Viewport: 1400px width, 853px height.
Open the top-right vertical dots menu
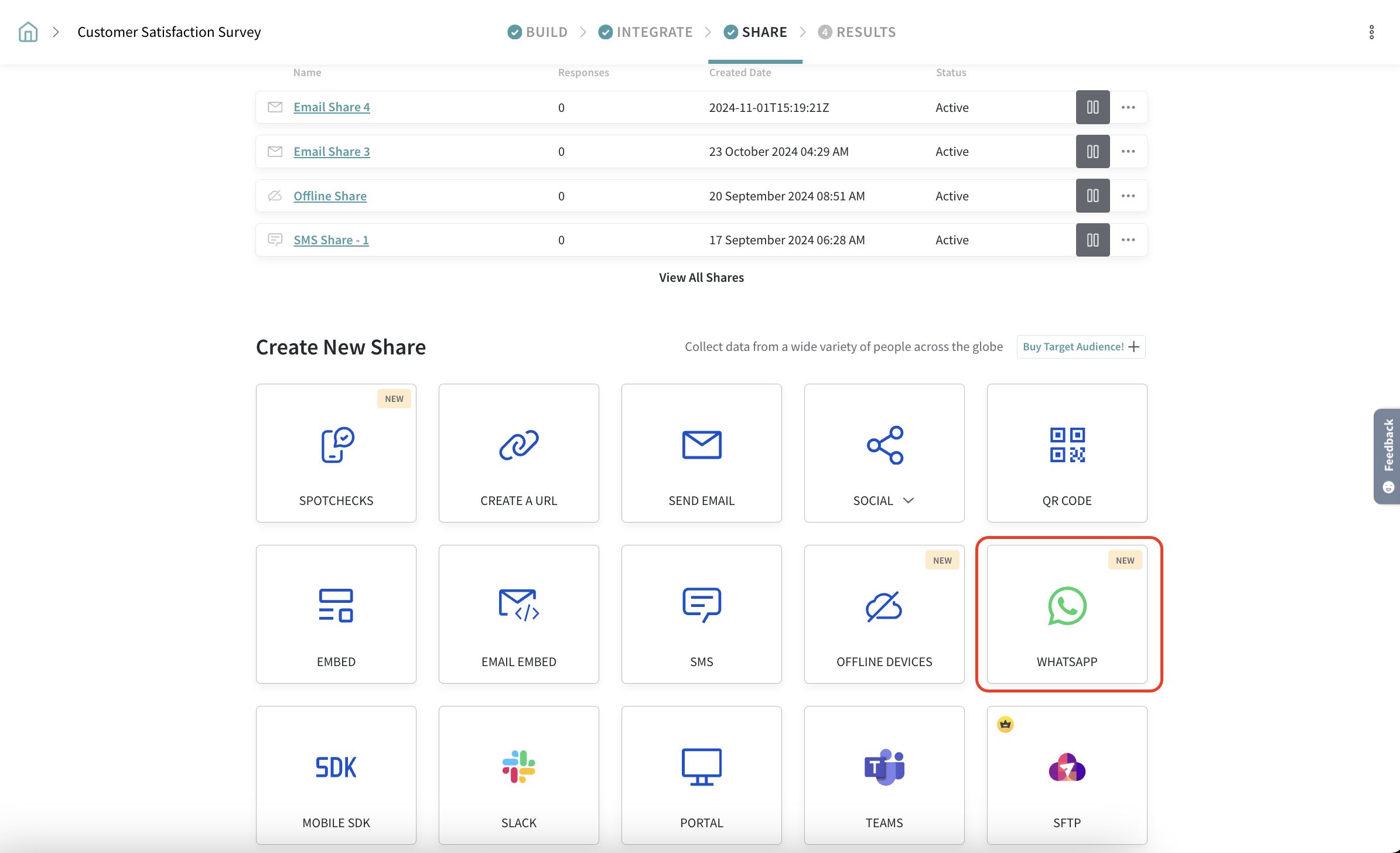pyautogui.click(x=1371, y=32)
